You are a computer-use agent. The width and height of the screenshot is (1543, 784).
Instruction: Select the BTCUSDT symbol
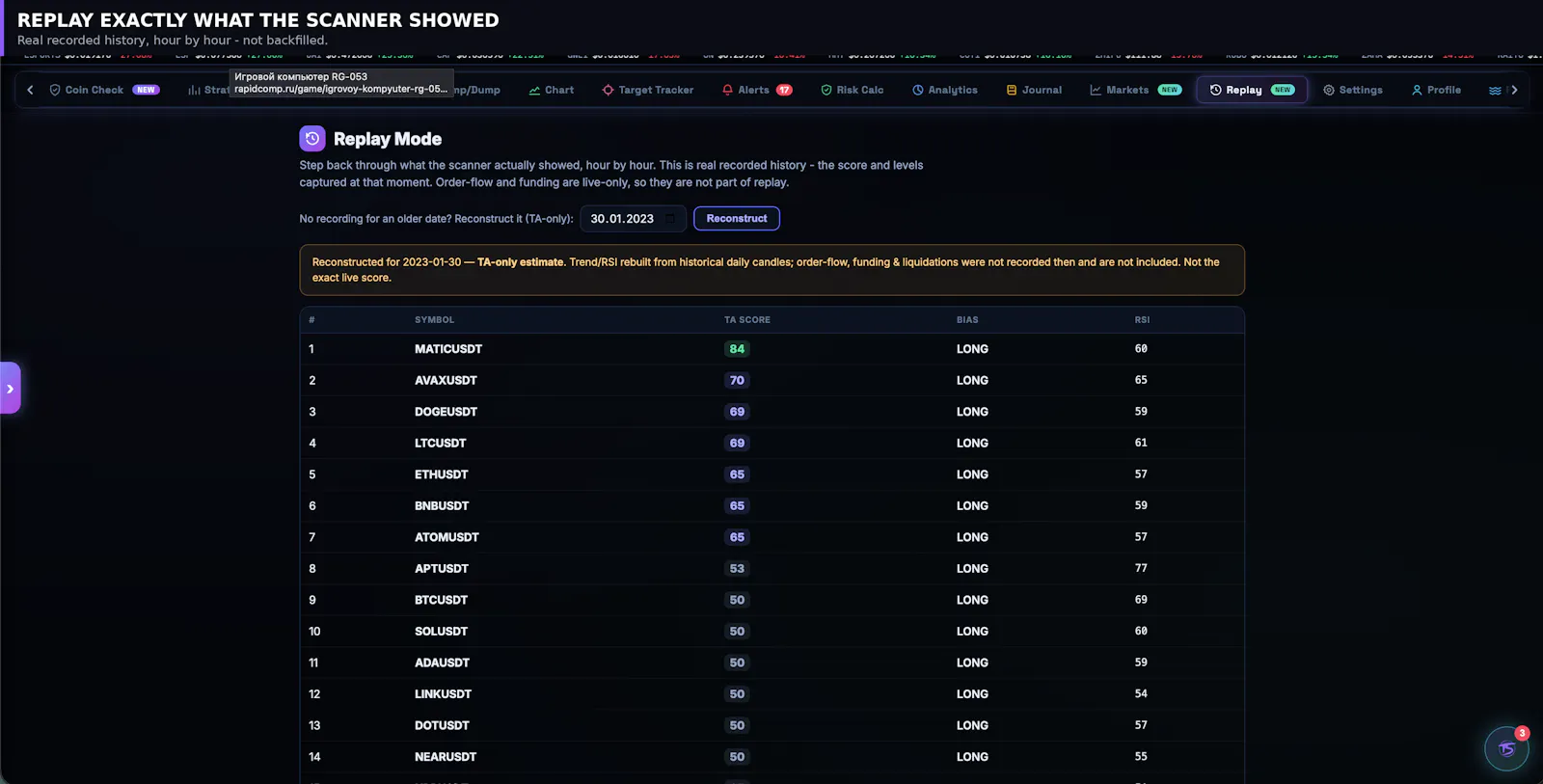441,600
